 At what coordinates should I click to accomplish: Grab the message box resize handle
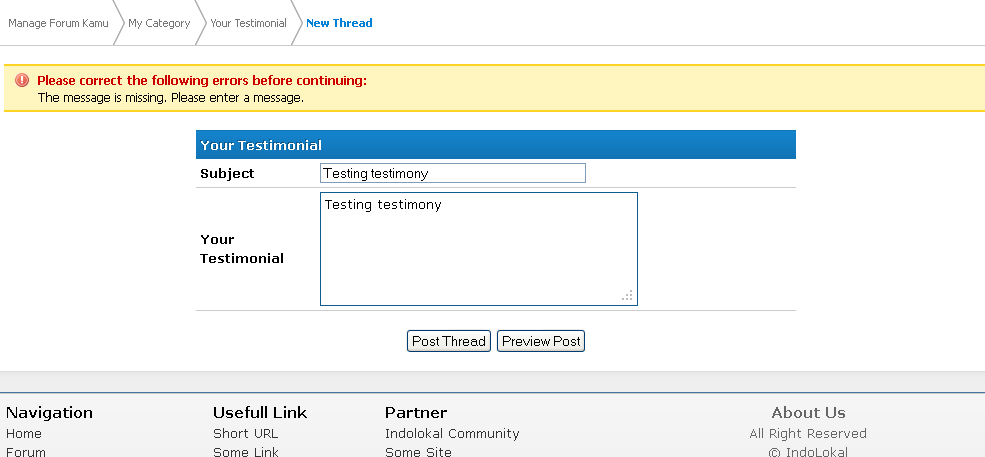point(628,296)
